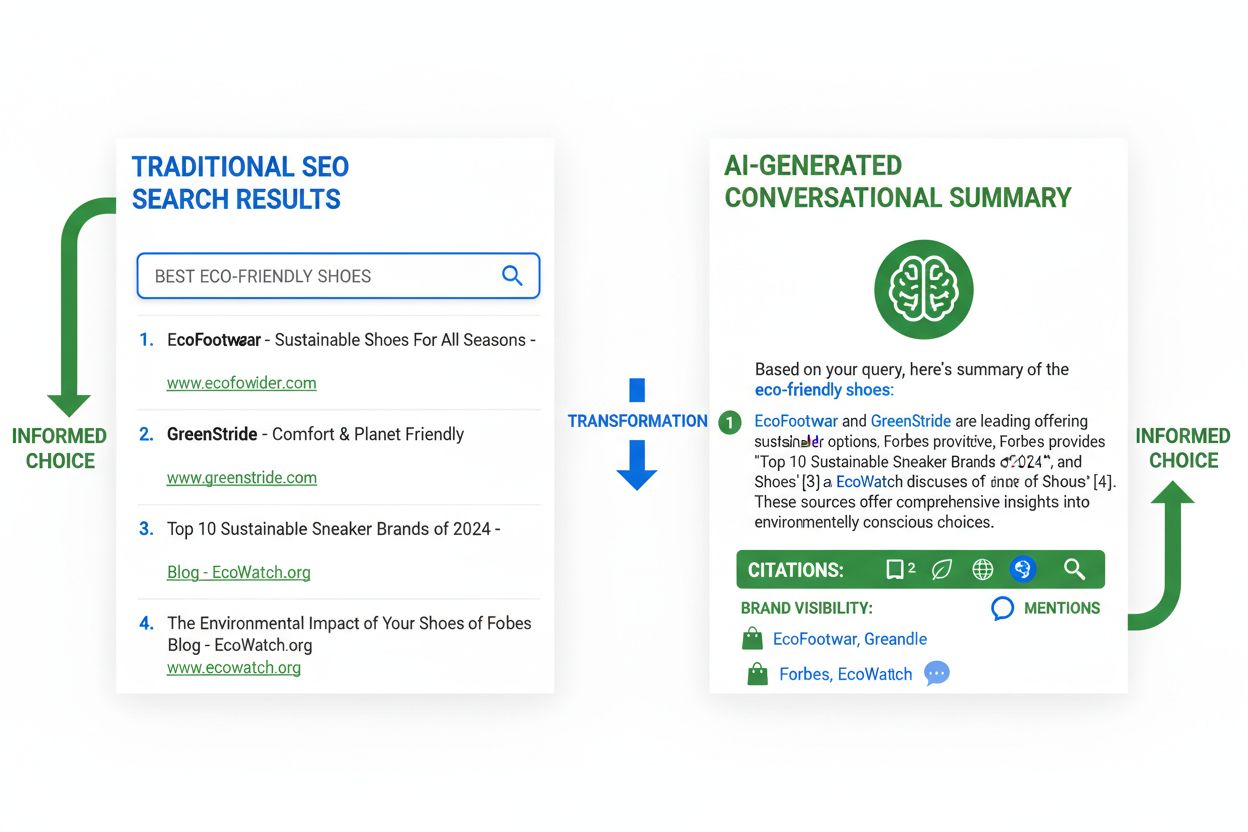The height and width of the screenshot is (832, 1248).
Task: Select the globe icon in the Citations bar
Action: pos(982,569)
